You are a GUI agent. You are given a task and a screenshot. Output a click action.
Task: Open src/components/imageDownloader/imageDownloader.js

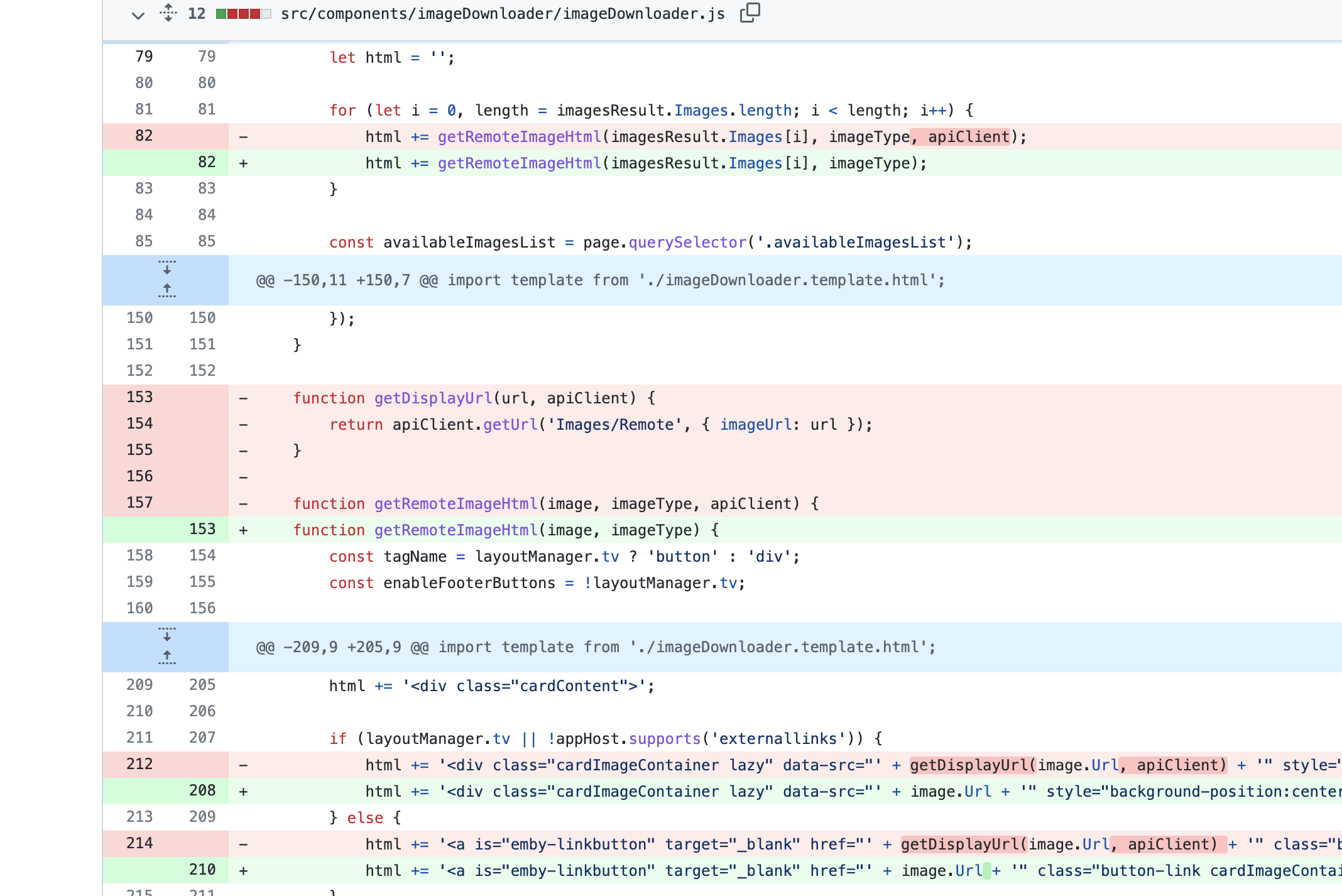point(503,13)
